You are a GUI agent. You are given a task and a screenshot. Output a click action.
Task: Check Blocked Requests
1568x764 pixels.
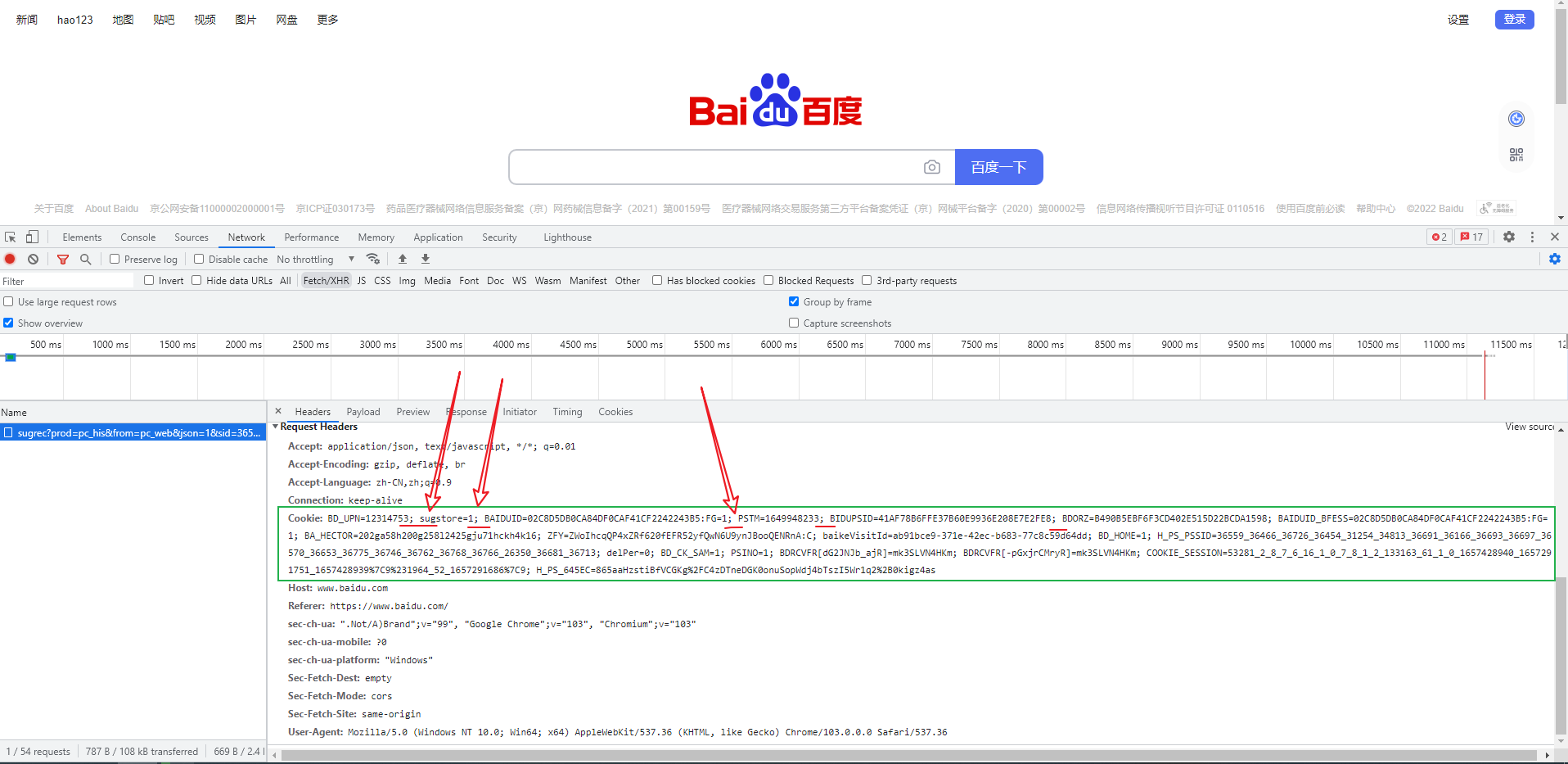pyautogui.click(x=768, y=280)
